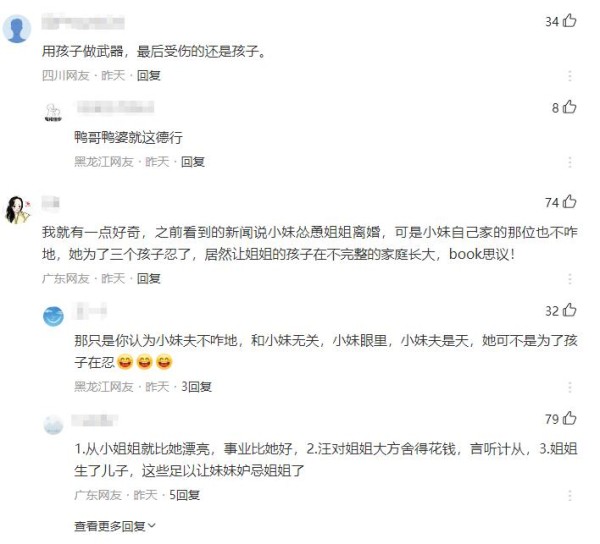This screenshot has width=600, height=544.
Task: Click 回复 under the 鸭哥鸭婆就这德行 comment
Action: tap(192, 162)
